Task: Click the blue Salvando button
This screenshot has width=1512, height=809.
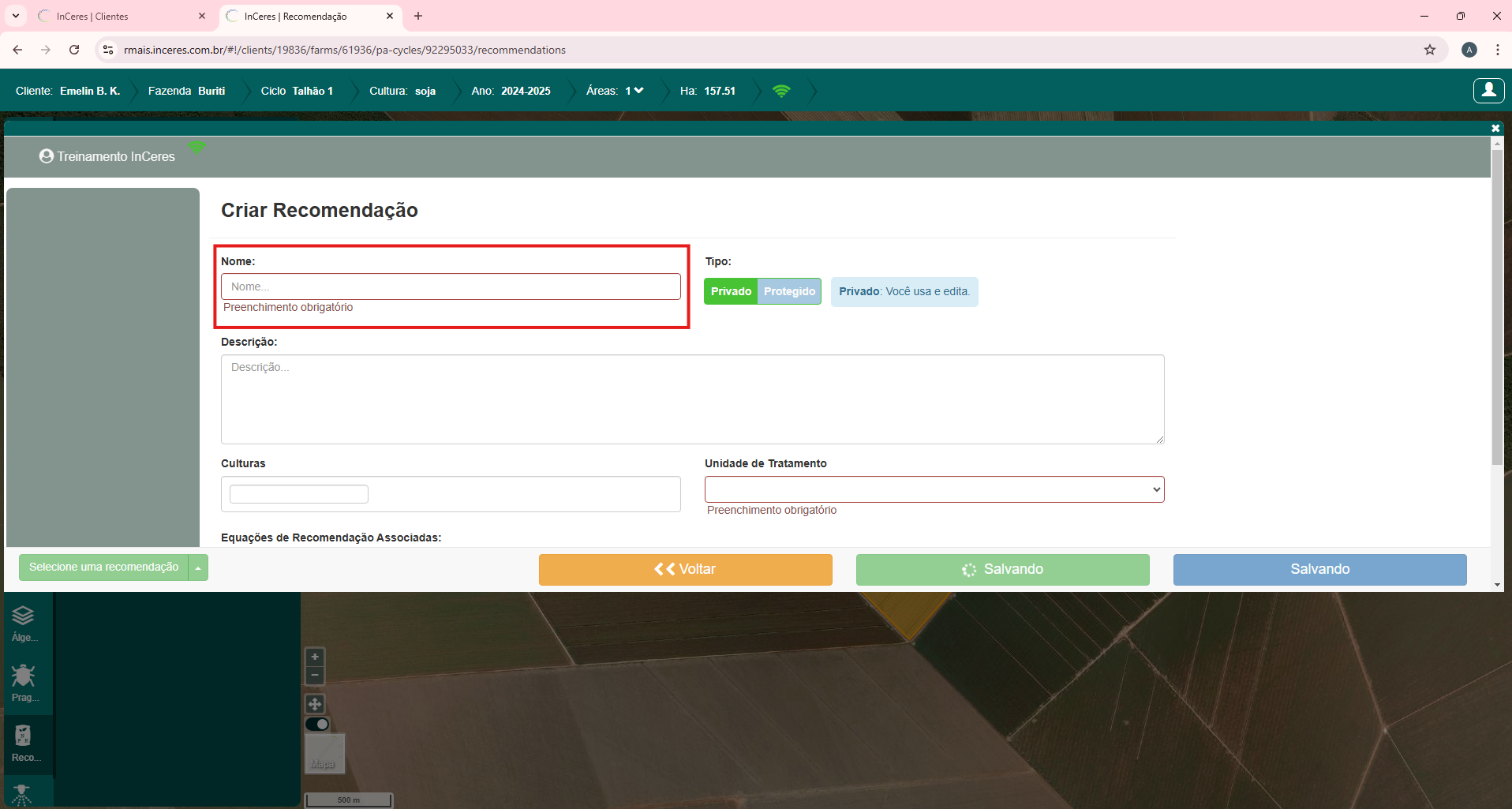Action: (x=1319, y=569)
